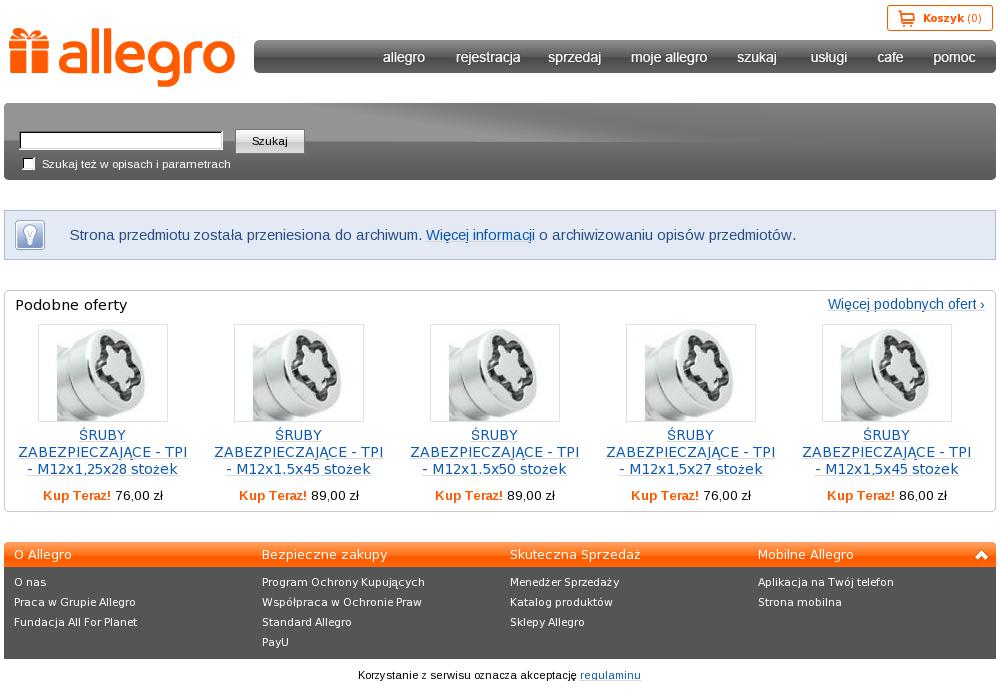The height and width of the screenshot is (695, 1000).
Task: Open thumbnail of M12x1,25x28 stożek offer
Action: (103, 373)
